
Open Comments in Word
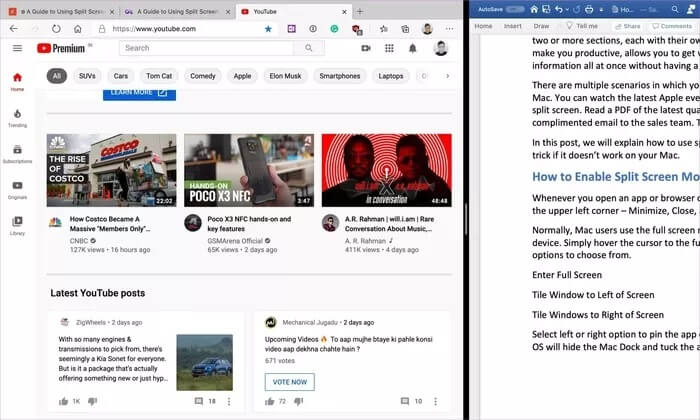click(x=672, y=26)
